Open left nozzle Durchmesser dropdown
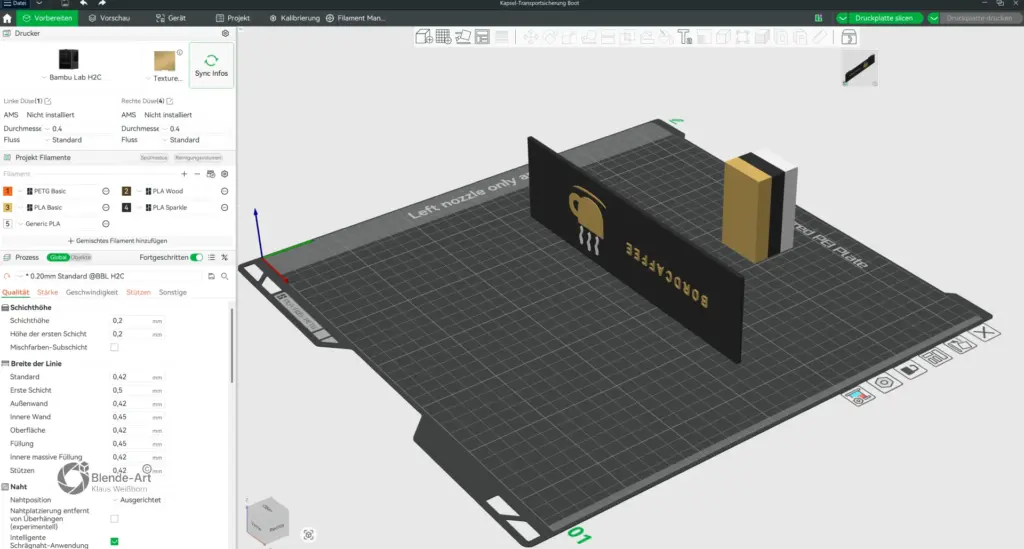 tap(77, 129)
